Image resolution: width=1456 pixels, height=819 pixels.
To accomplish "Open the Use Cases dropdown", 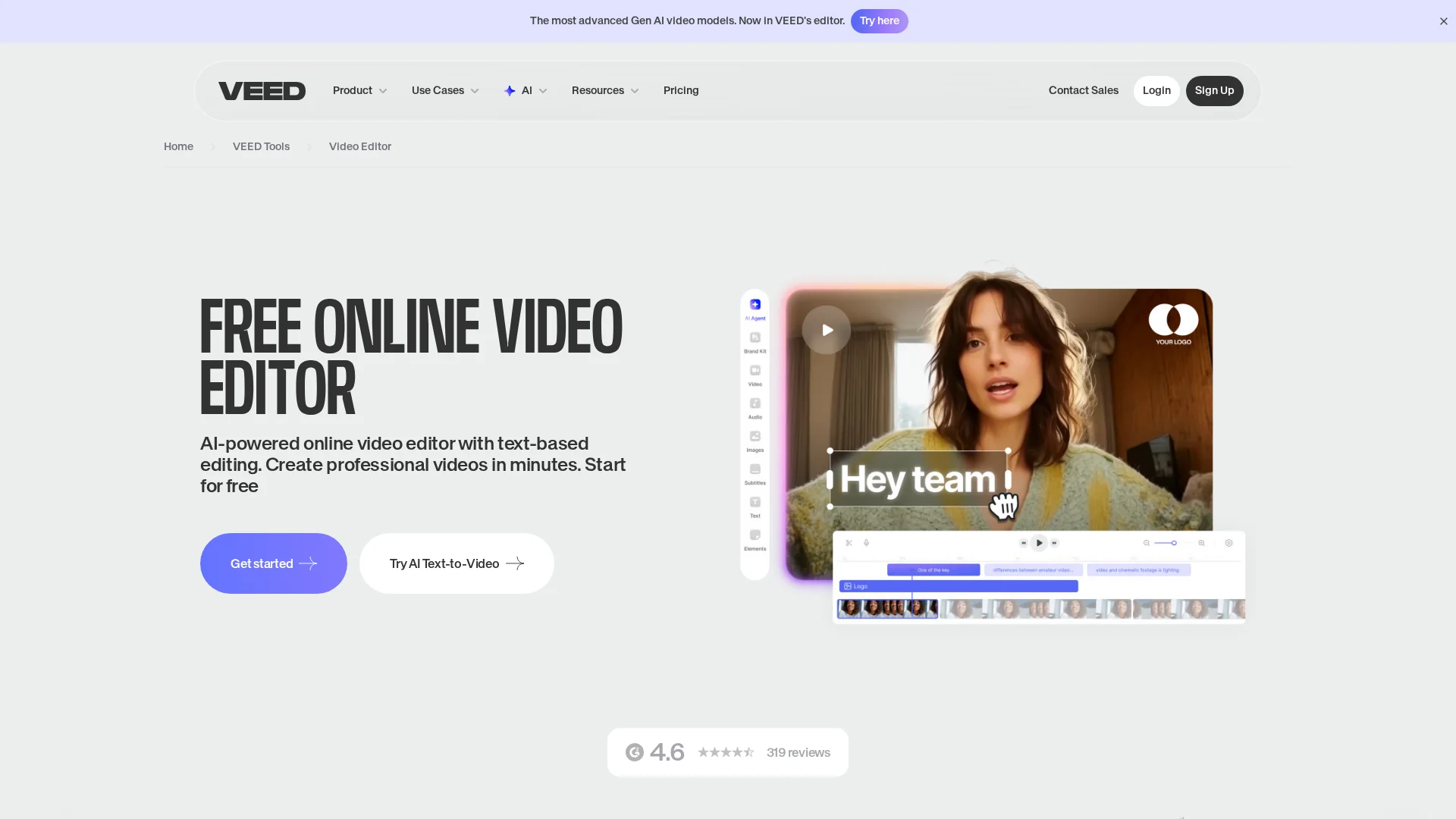I will coord(444,91).
